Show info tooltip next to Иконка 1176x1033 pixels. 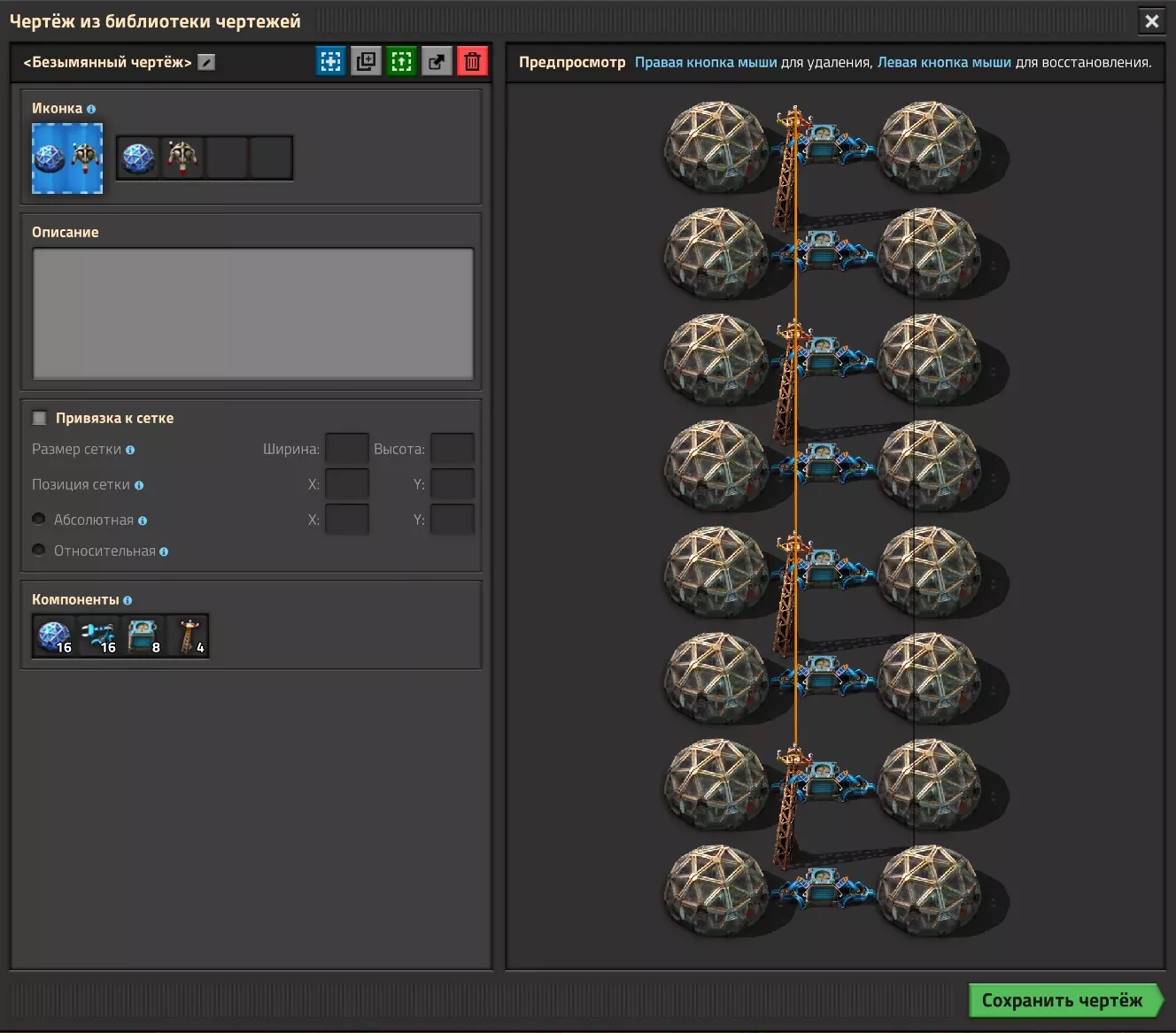pos(91,109)
